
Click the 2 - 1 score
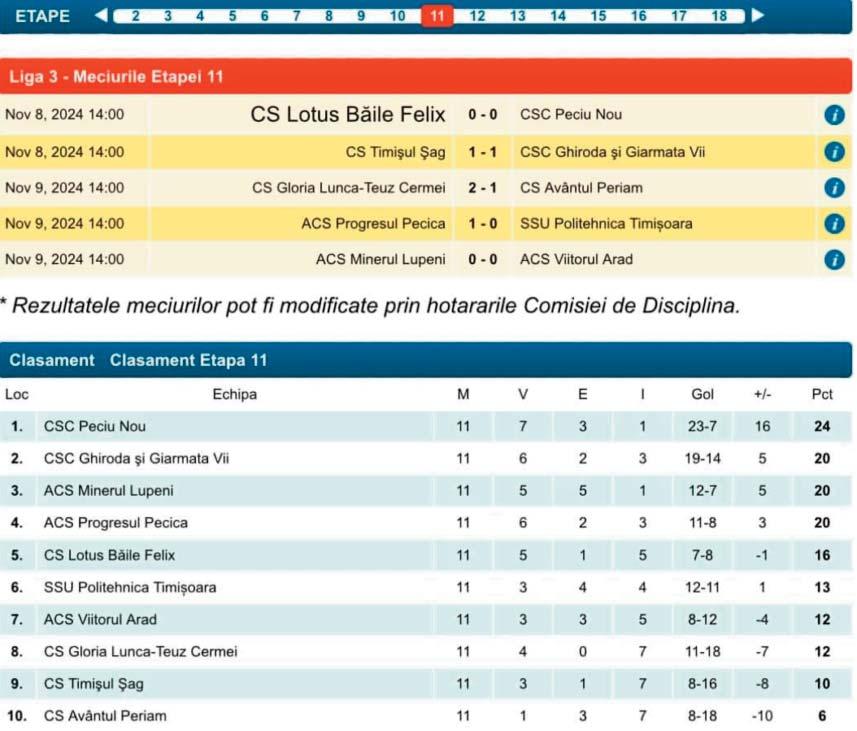pyautogui.click(x=482, y=188)
